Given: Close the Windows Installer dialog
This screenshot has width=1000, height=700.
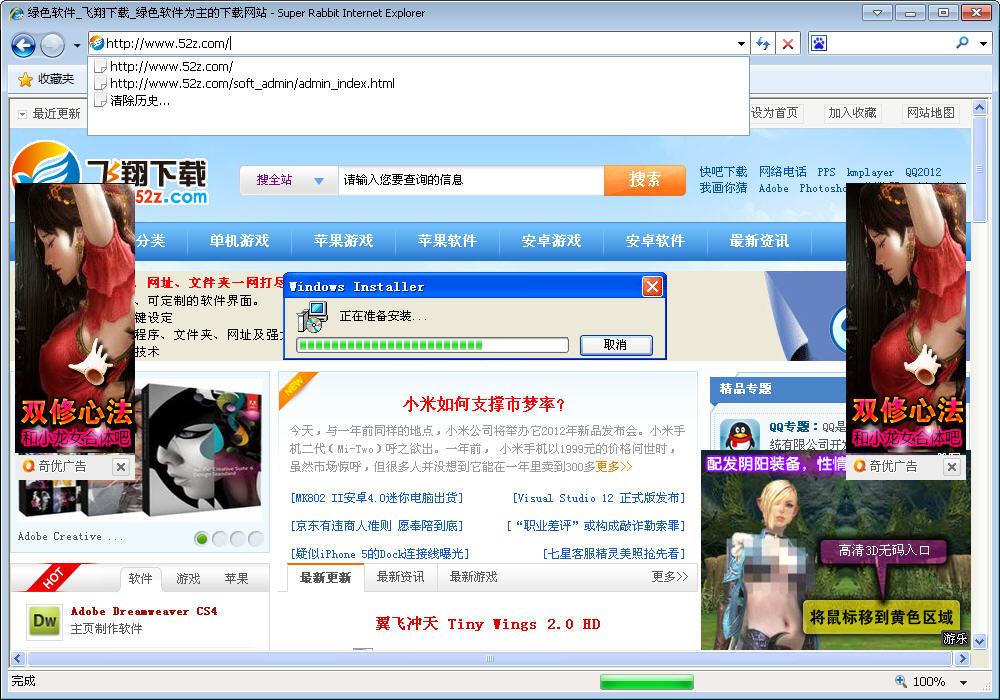Looking at the screenshot, I should pyautogui.click(x=652, y=287).
